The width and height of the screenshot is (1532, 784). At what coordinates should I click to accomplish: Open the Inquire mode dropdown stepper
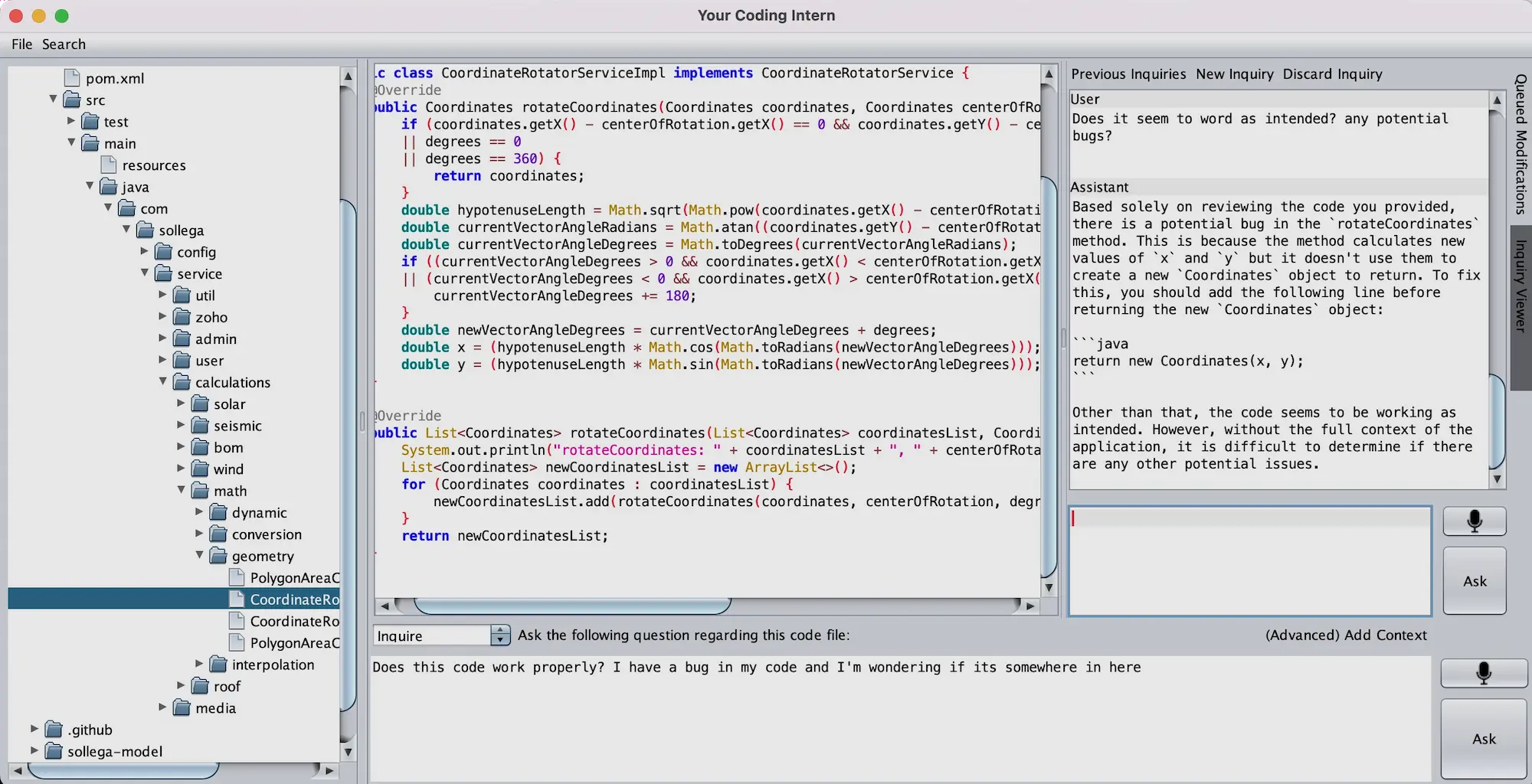tap(499, 635)
